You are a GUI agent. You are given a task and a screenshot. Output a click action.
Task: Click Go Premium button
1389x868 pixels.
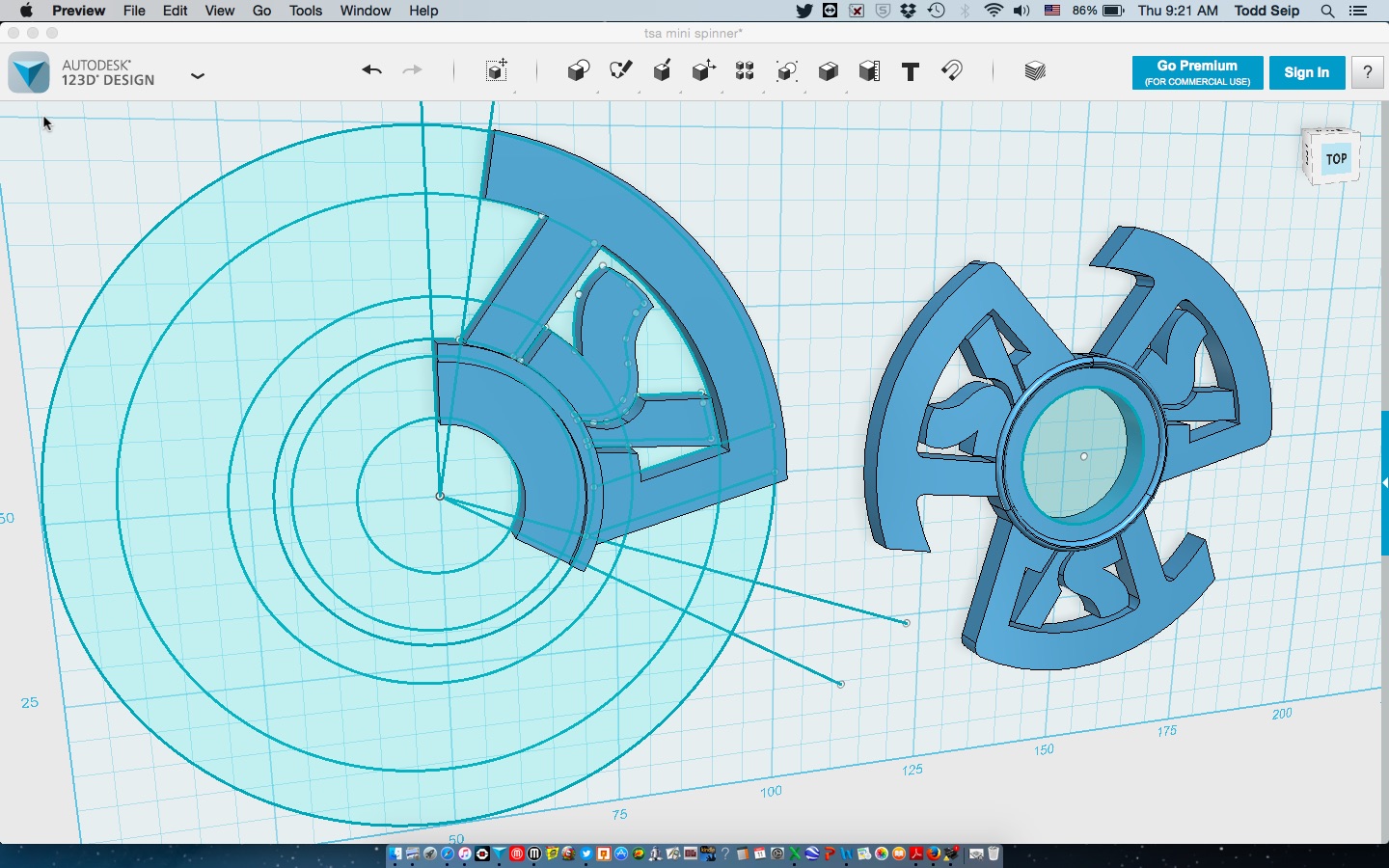[1197, 72]
